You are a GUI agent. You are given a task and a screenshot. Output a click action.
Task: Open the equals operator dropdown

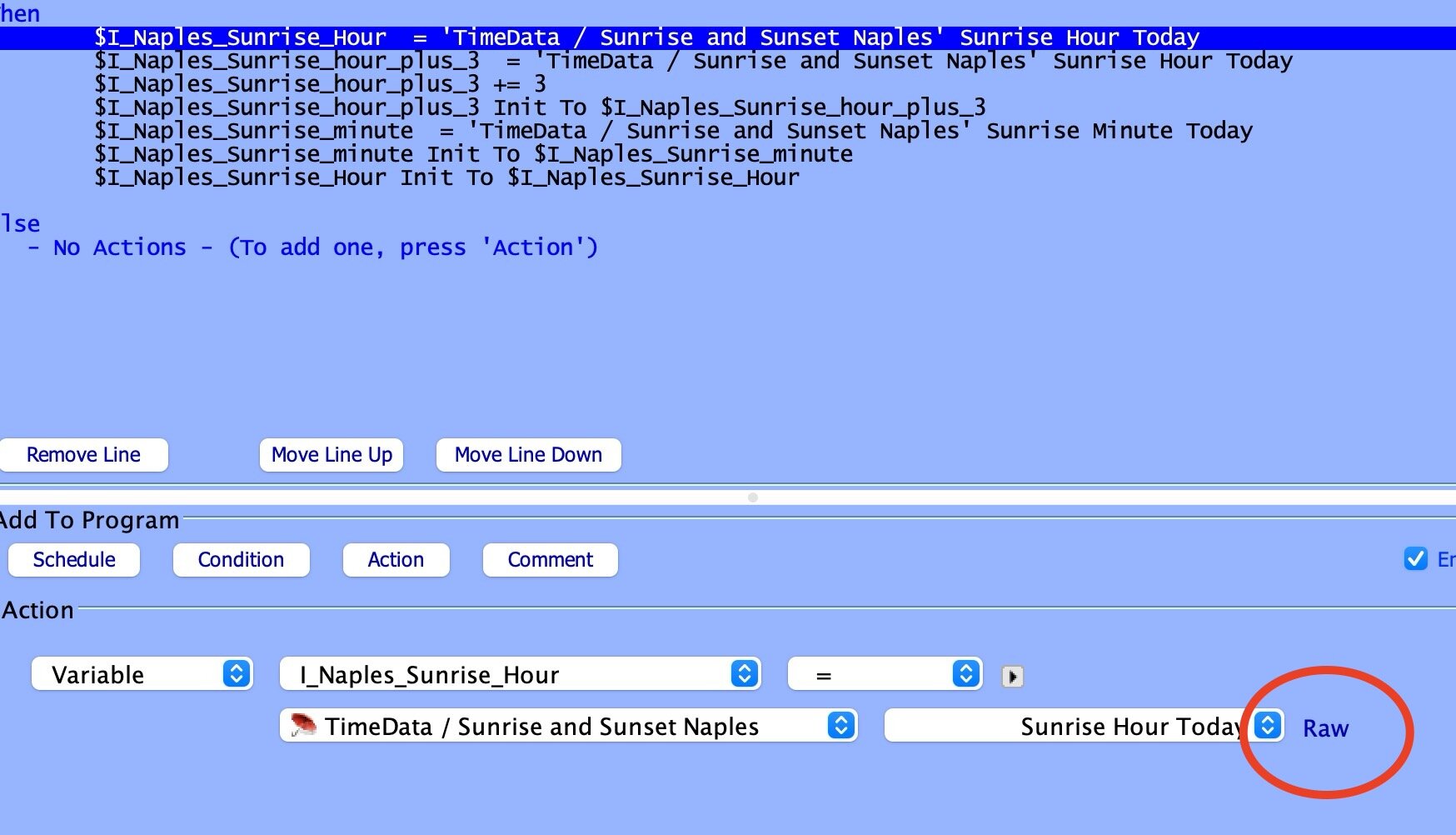pyautogui.click(x=885, y=674)
